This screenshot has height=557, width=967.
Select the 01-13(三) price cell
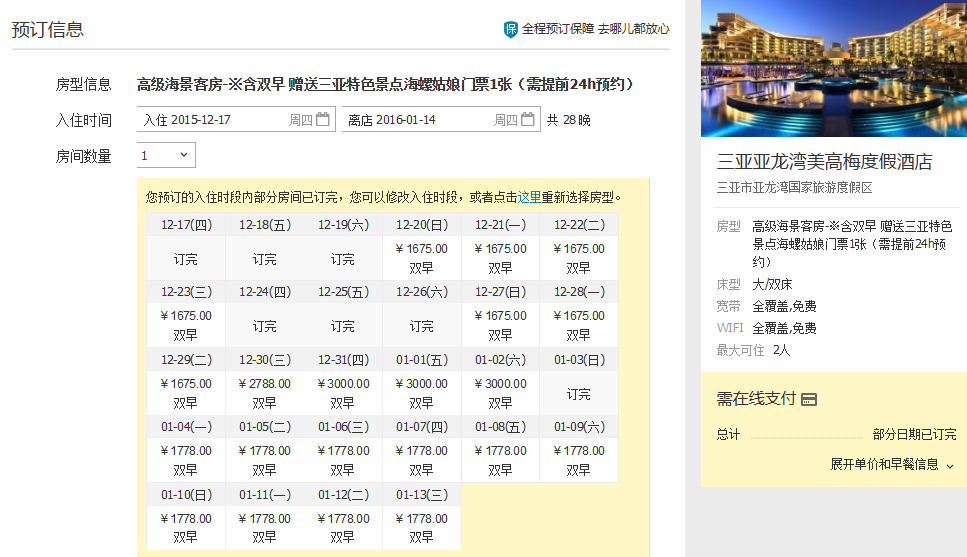421,528
